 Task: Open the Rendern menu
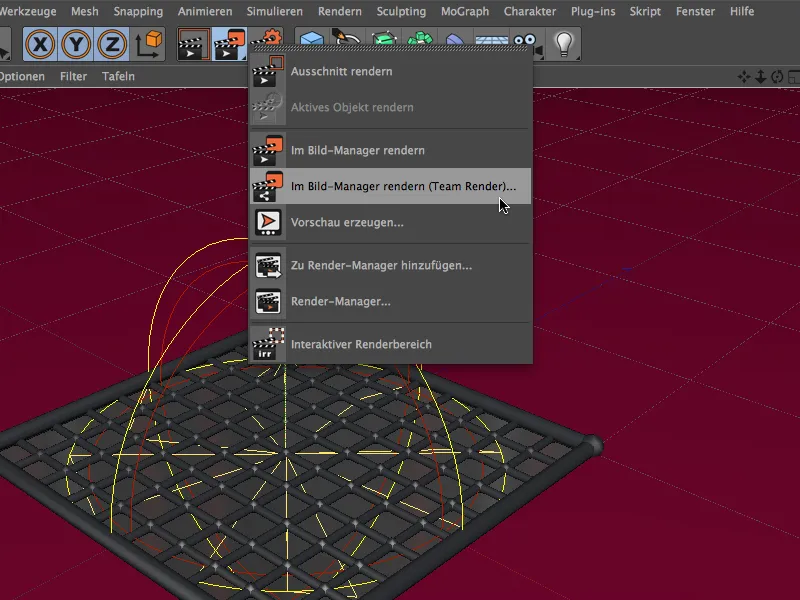pos(339,11)
